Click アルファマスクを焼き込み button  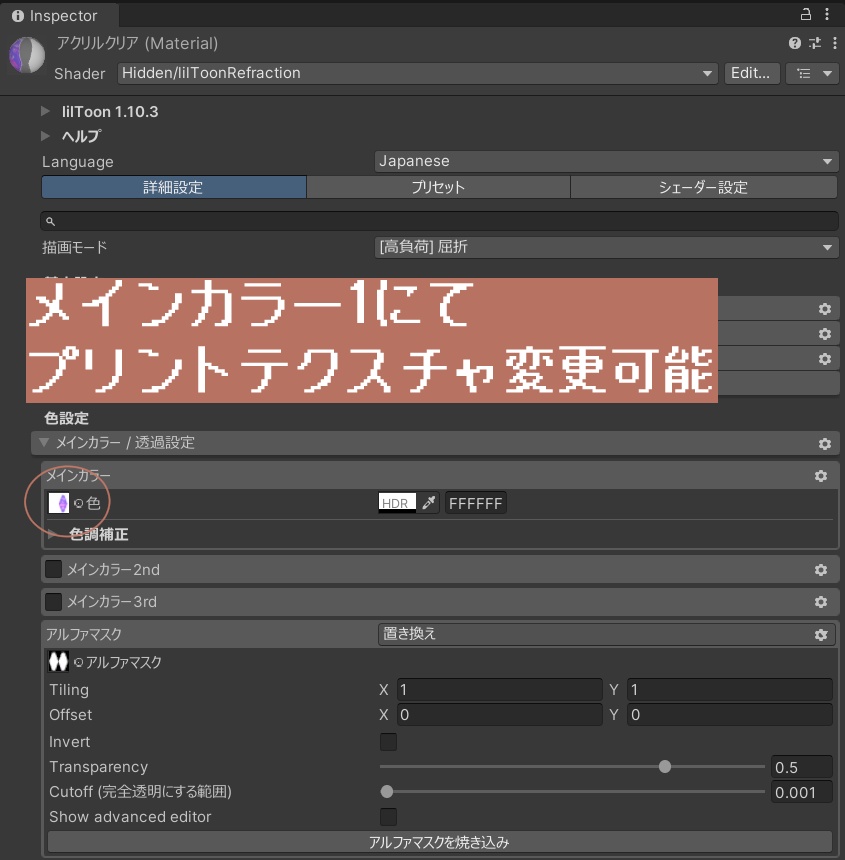pyautogui.click(x=440, y=841)
